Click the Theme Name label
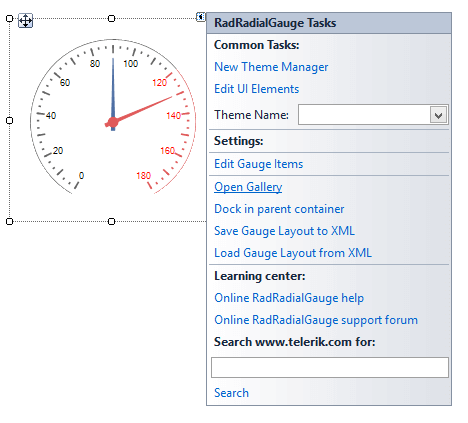This screenshot has width=468, height=423. [x=252, y=115]
